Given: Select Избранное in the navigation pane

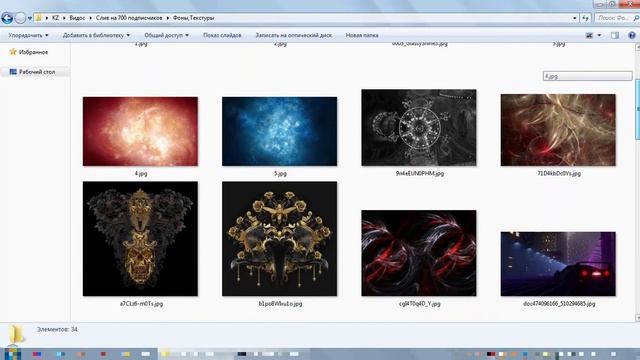Looking at the screenshot, I should pos(33,52).
